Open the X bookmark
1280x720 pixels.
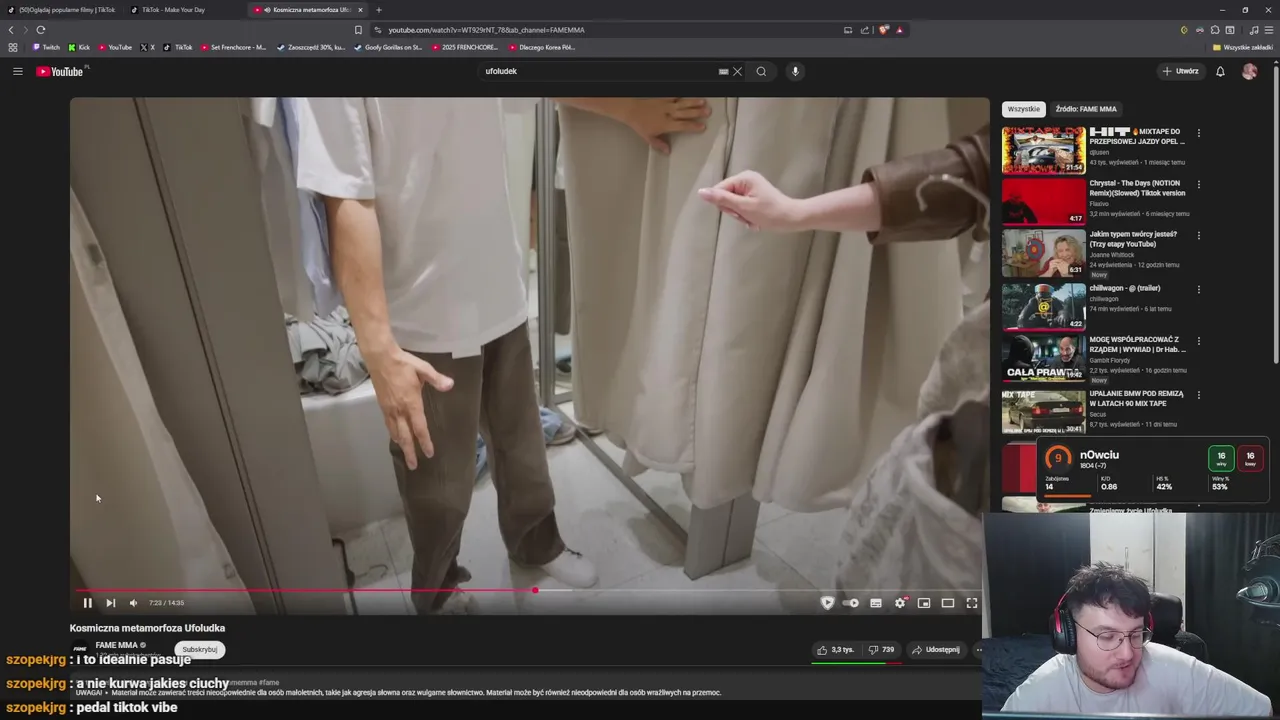click(x=148, y=47)
